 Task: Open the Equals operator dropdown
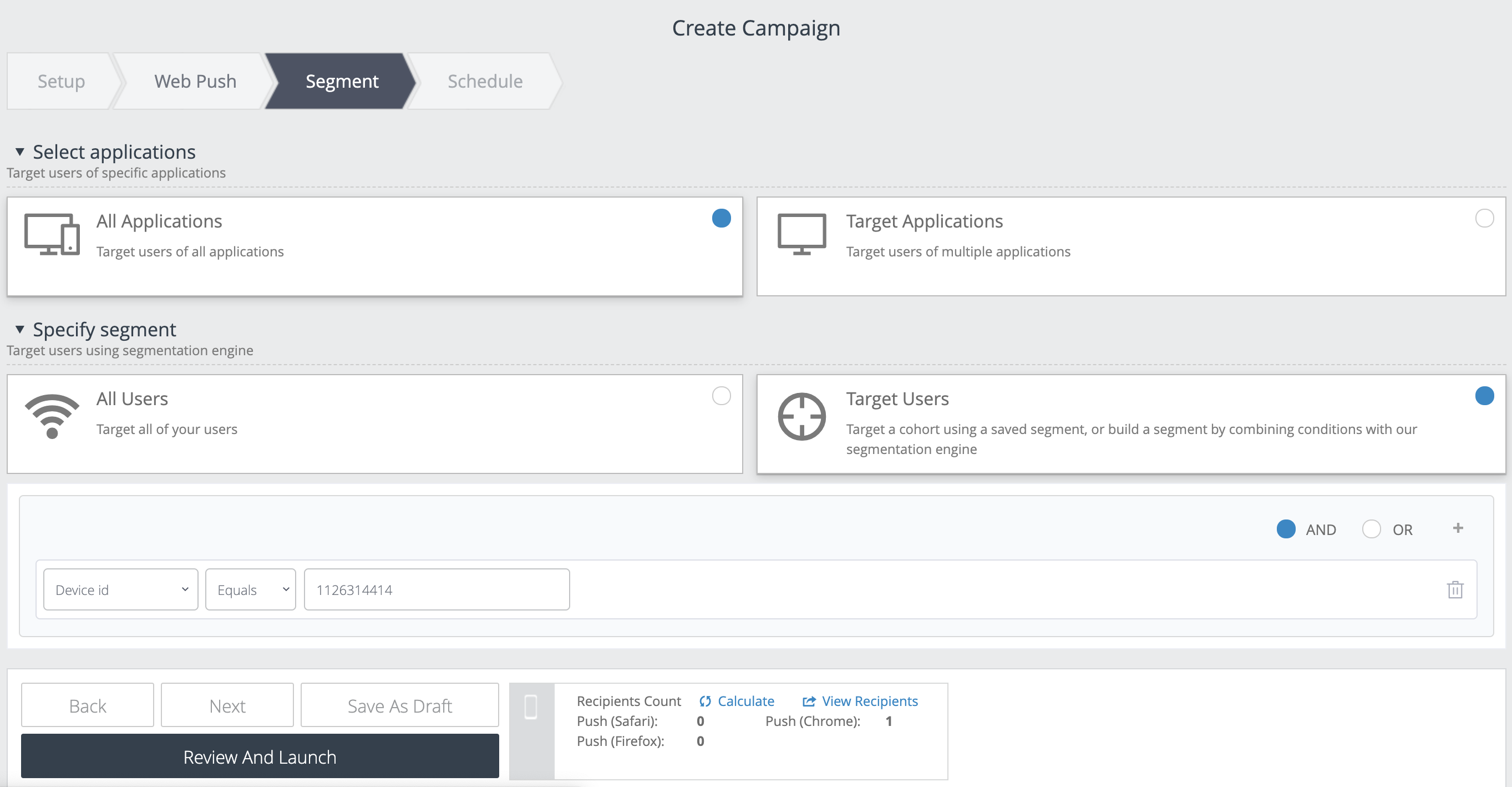[x=251, y=589]
